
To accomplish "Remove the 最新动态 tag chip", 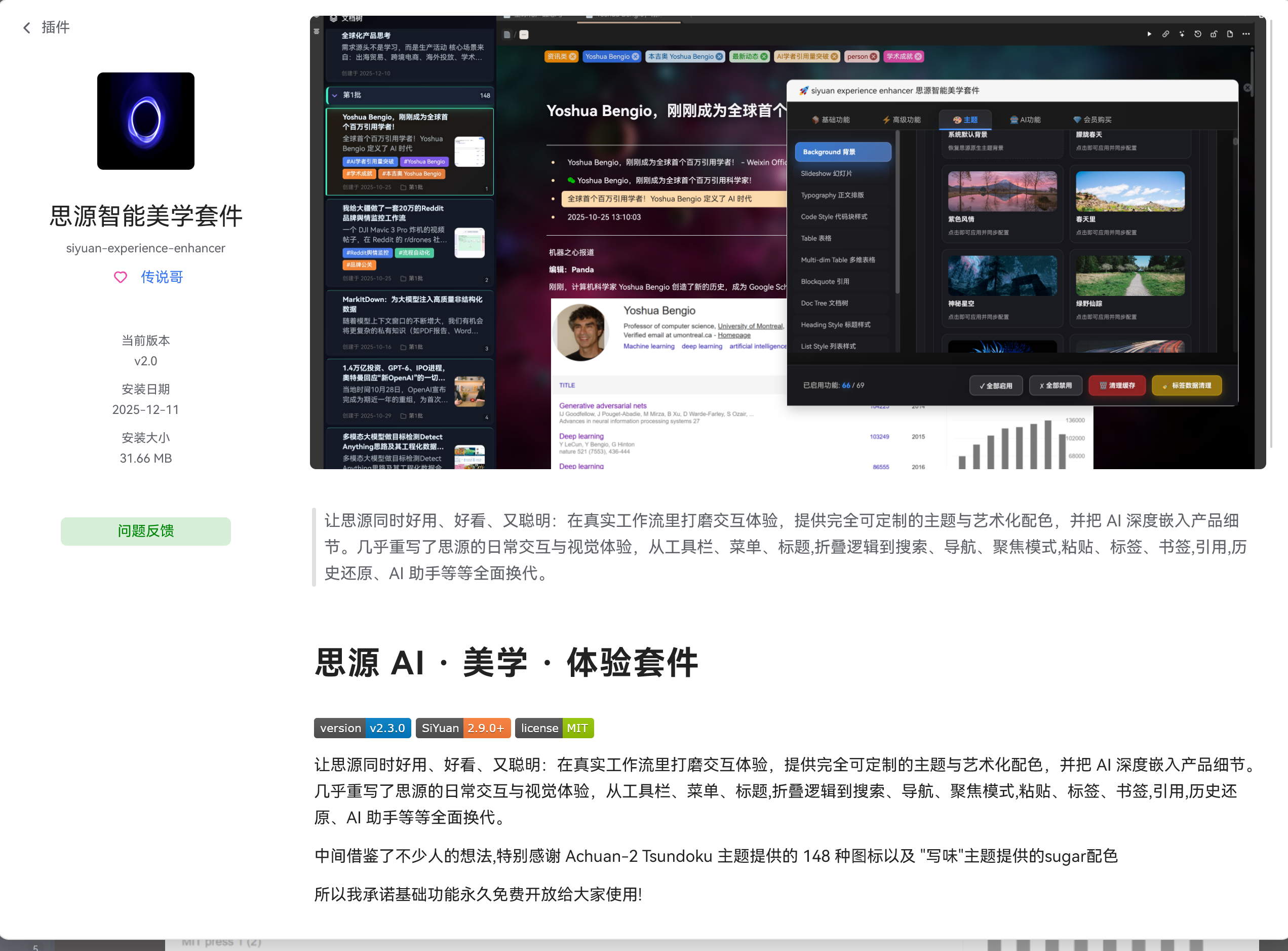I will [764, 56].
